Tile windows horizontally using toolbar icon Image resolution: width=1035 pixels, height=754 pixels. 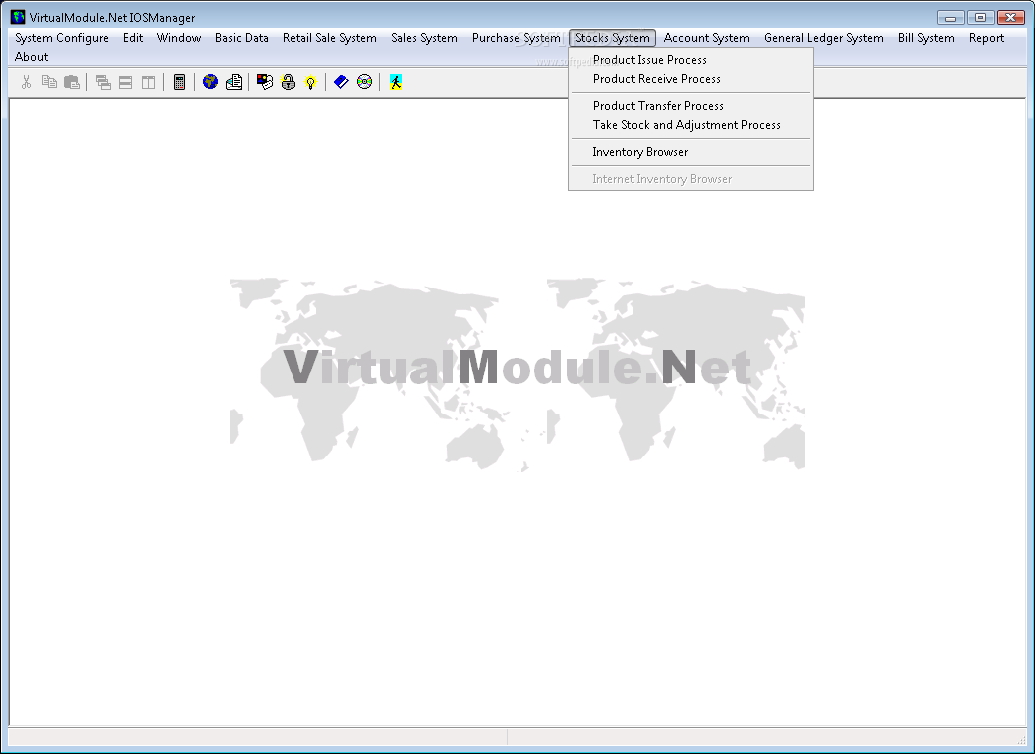(125, 82)
